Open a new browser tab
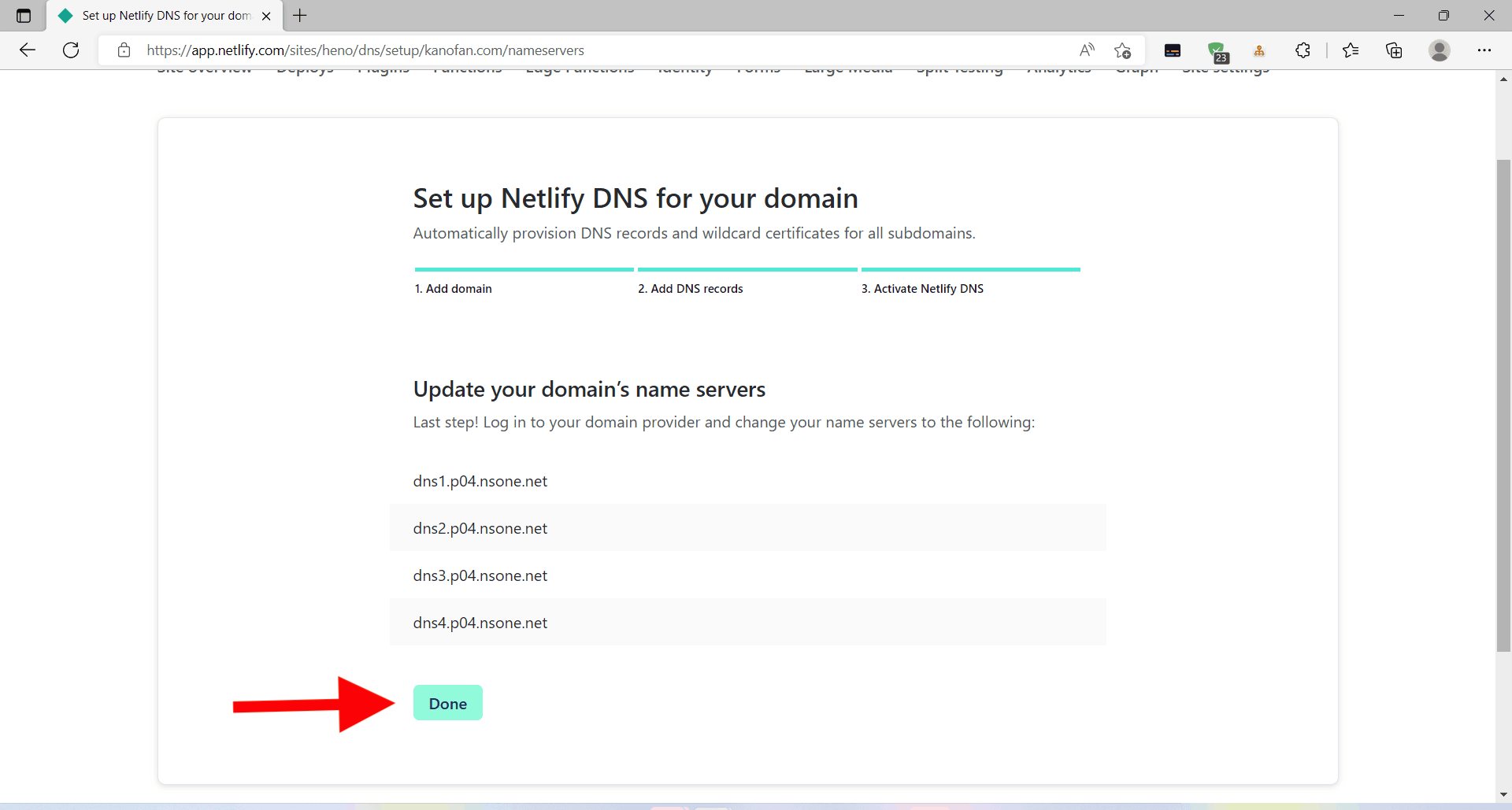 coord(299,15)
